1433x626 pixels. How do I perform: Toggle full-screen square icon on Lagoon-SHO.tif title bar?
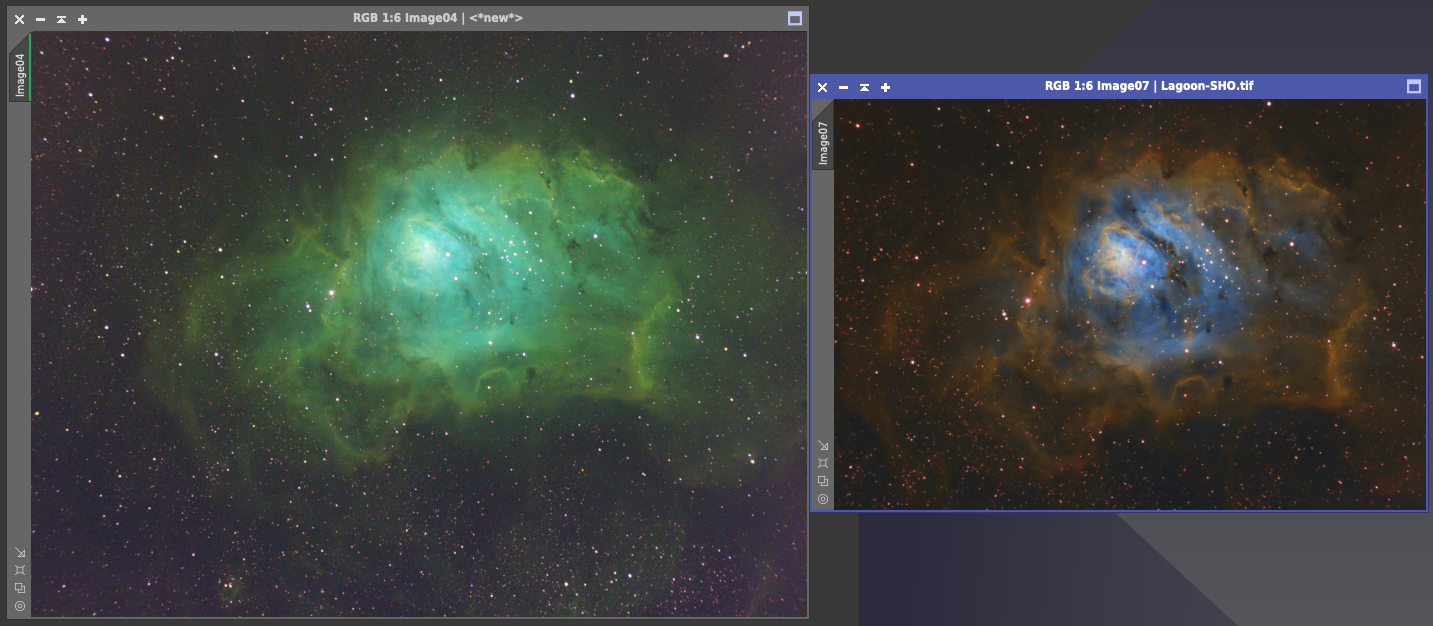click(1414, 87)
